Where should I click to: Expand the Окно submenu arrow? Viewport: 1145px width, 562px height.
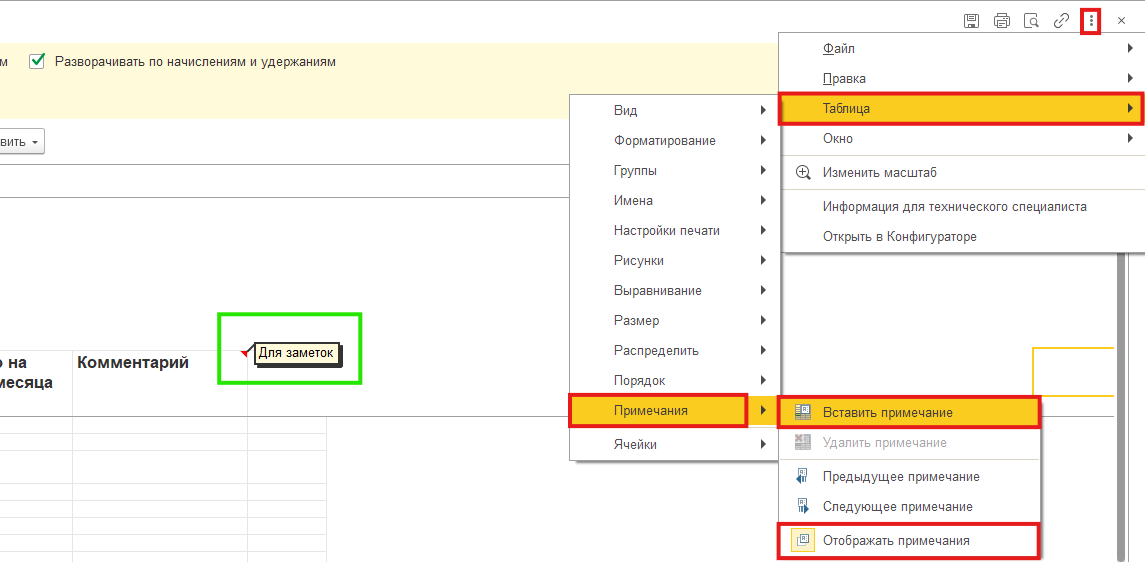point(1130,138)
